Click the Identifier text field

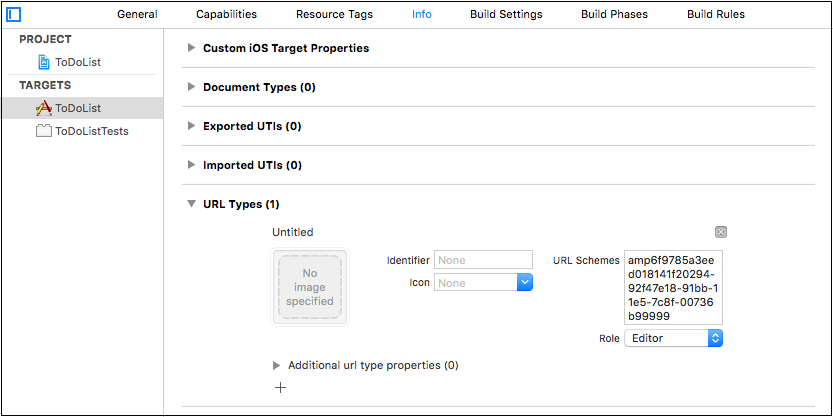pyautogui.click(x=483, y=260)
